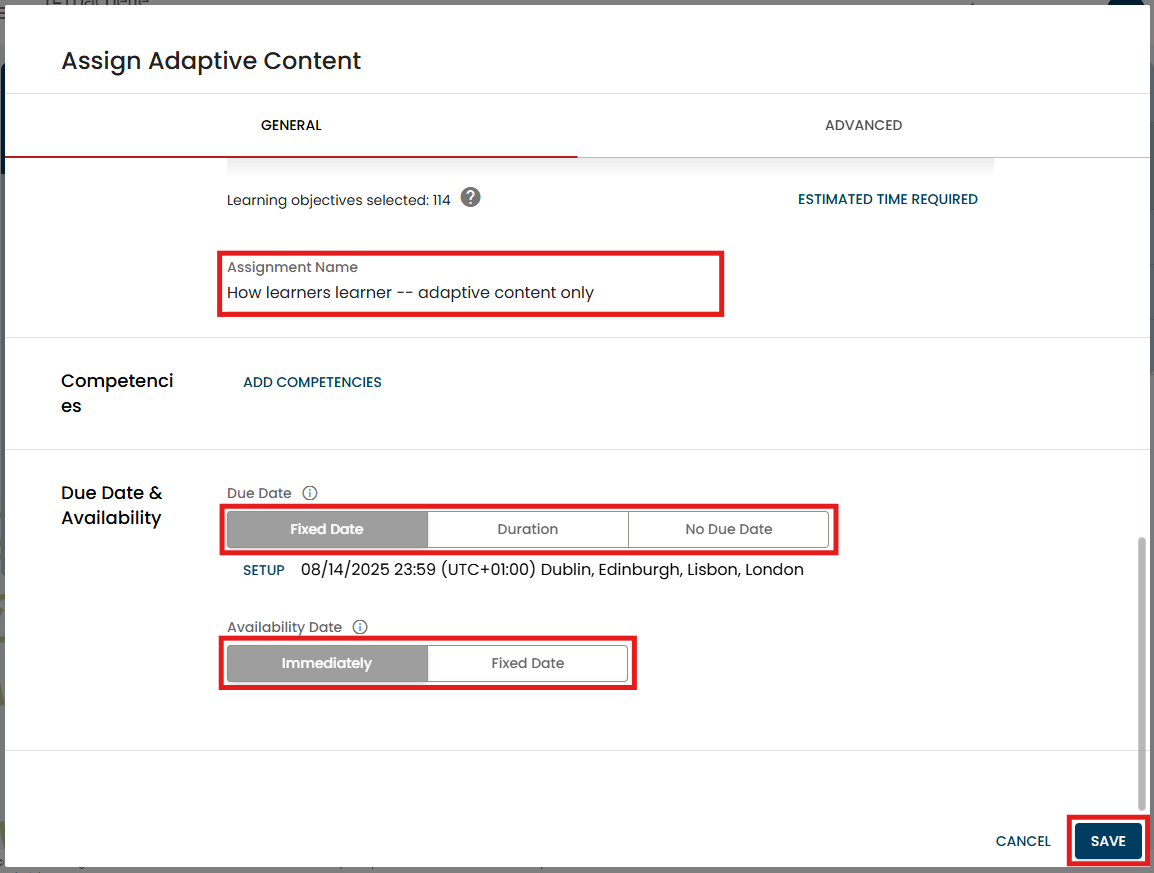The width and height of the screenshot is (1154, 873).
Task: Click the Availability Date info icon
Action: tap(360, 627)
